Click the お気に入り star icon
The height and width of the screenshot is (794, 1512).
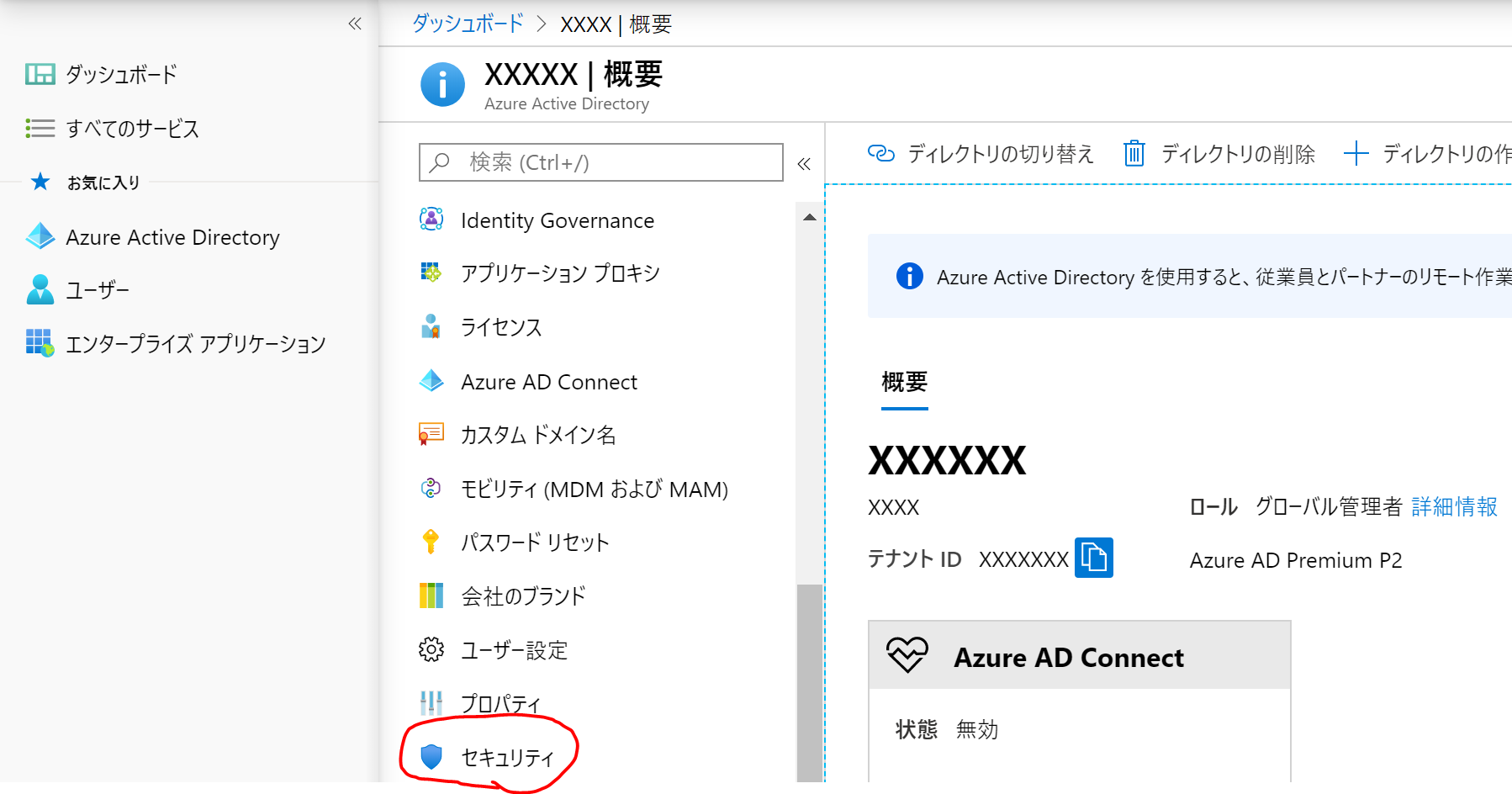click(x=40, y=182)
